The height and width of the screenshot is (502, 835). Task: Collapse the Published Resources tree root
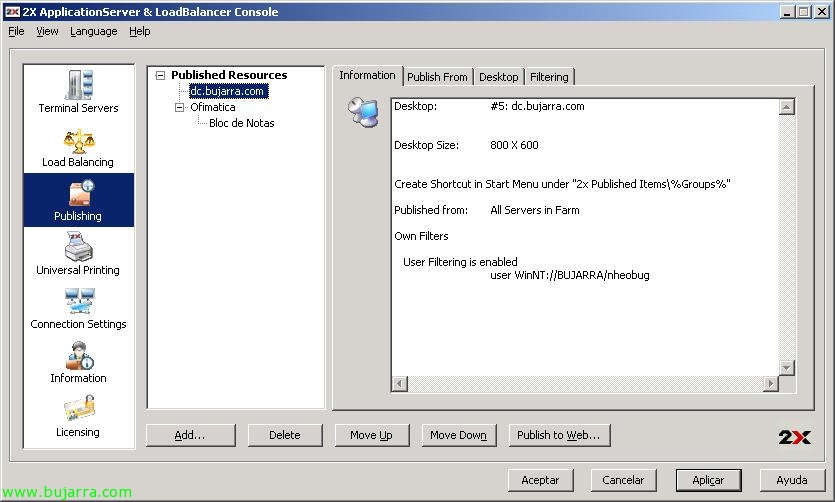160,76
